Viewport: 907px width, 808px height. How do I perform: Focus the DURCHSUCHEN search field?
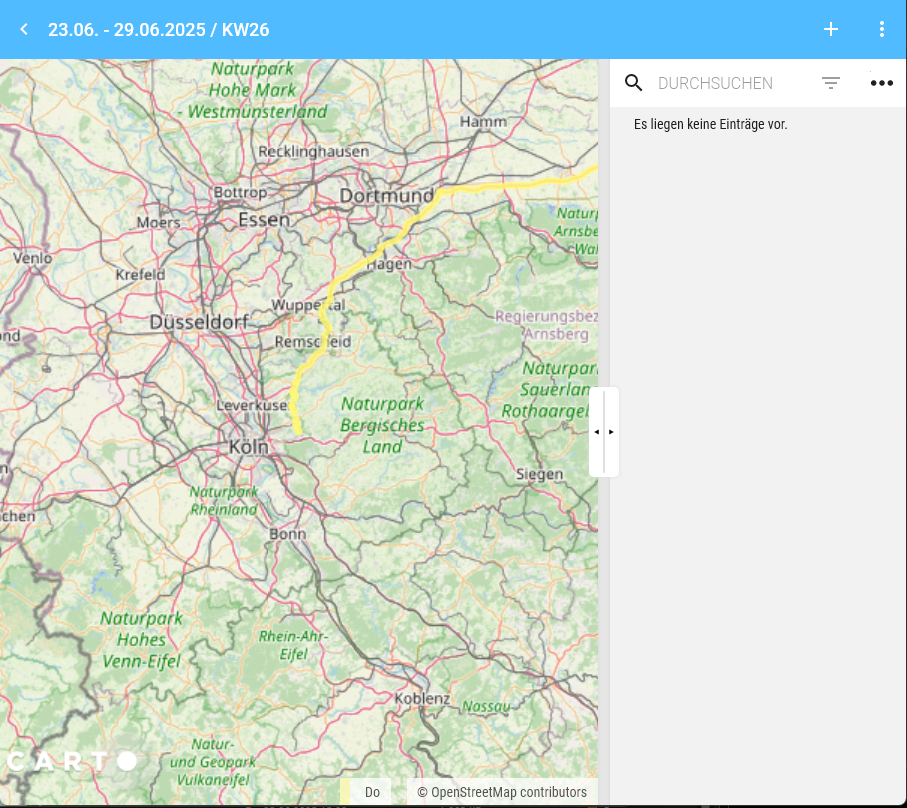716,83
